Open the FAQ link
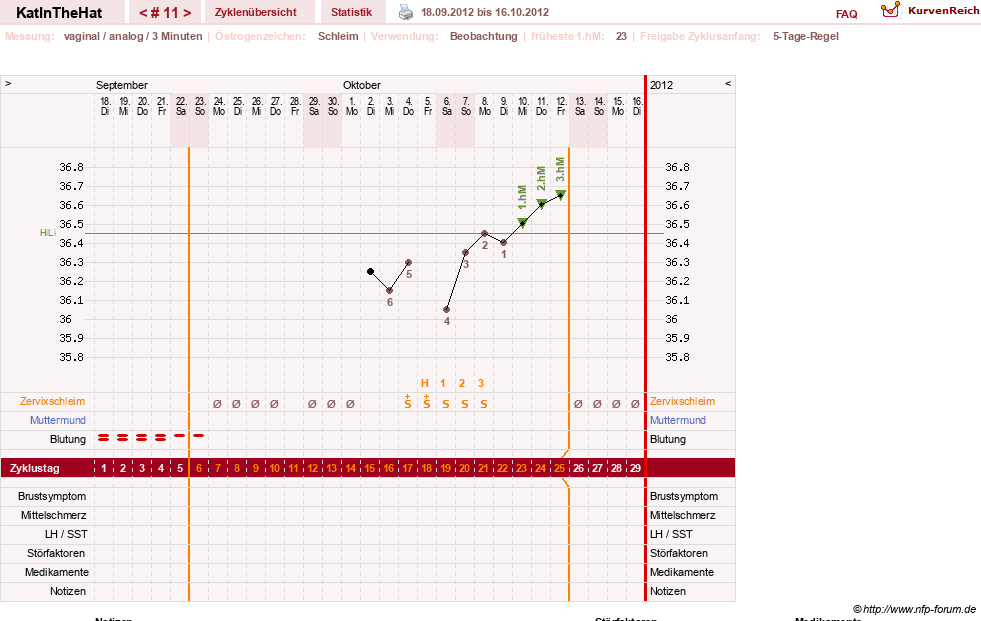 tap(846, 14)
